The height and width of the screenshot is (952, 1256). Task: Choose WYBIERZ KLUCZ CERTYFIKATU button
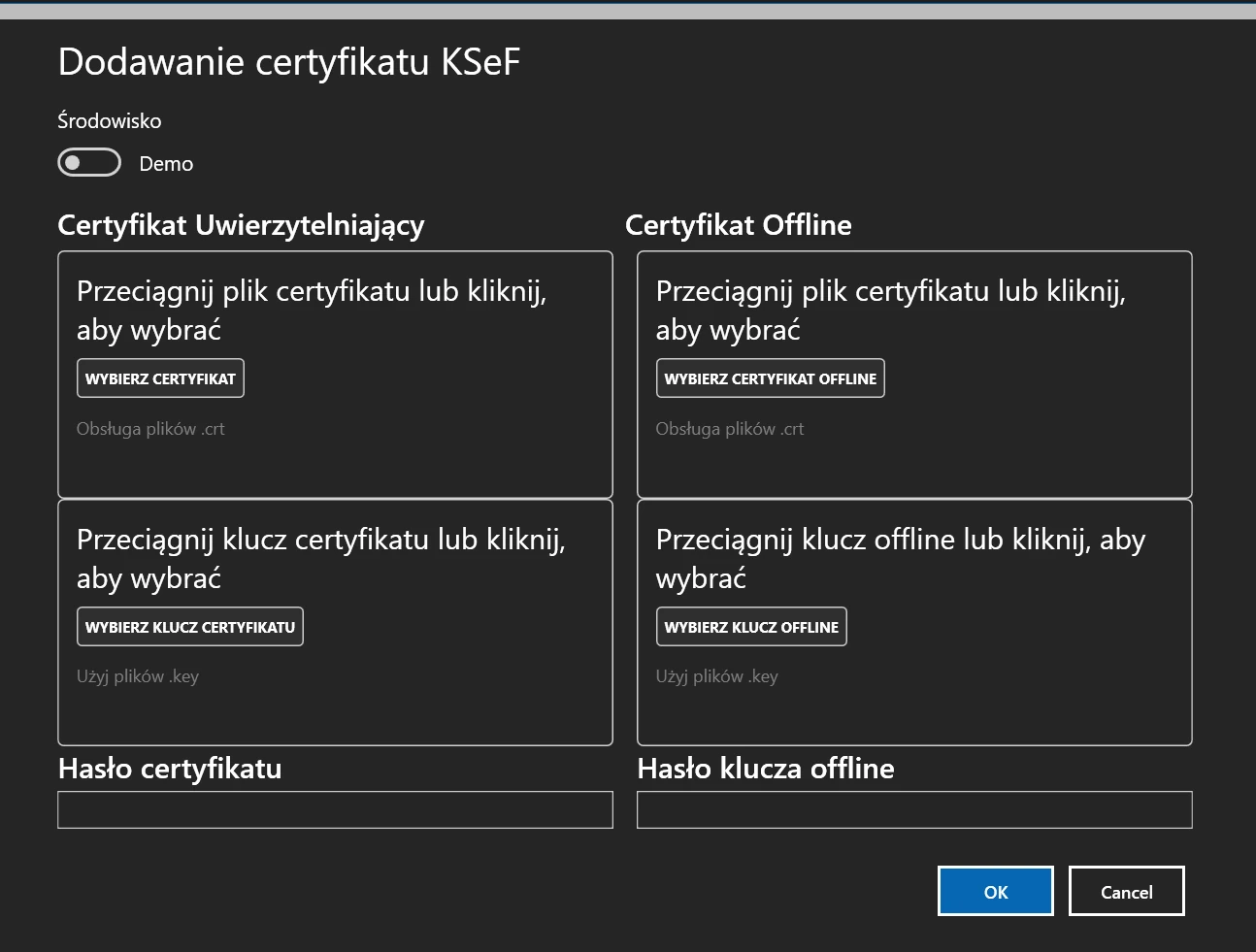coord(190,627)
